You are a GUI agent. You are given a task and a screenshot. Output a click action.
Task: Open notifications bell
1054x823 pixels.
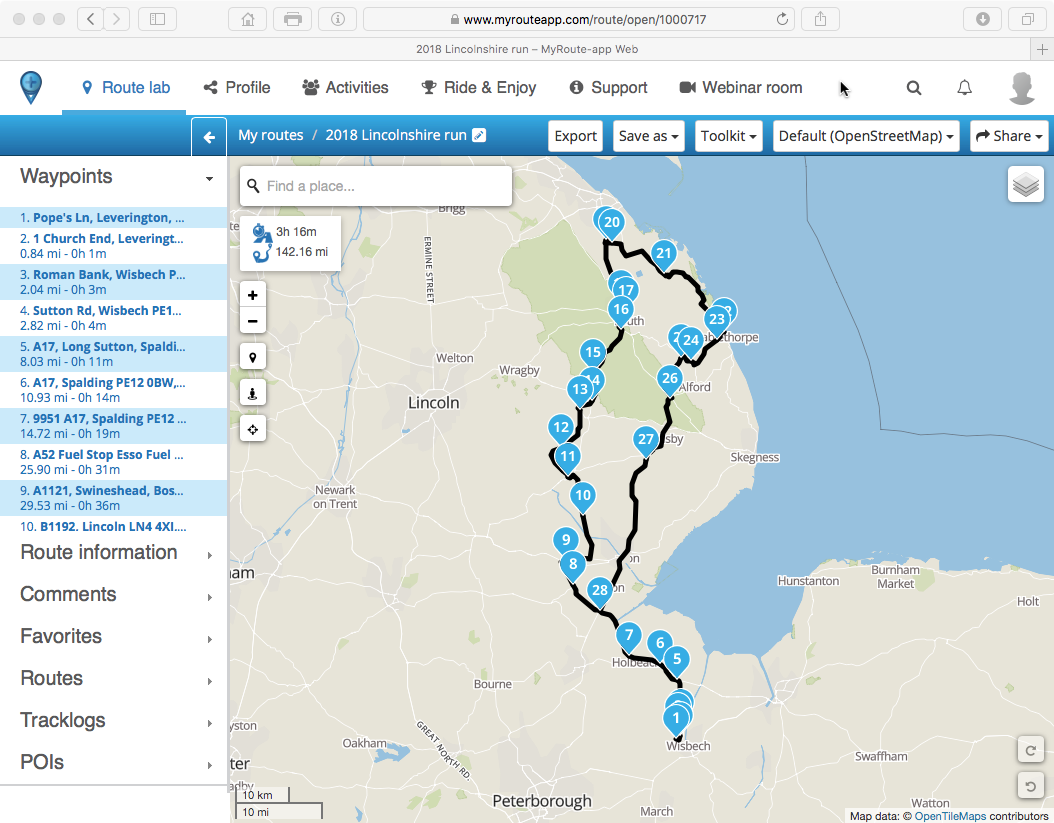pos(964,88)
